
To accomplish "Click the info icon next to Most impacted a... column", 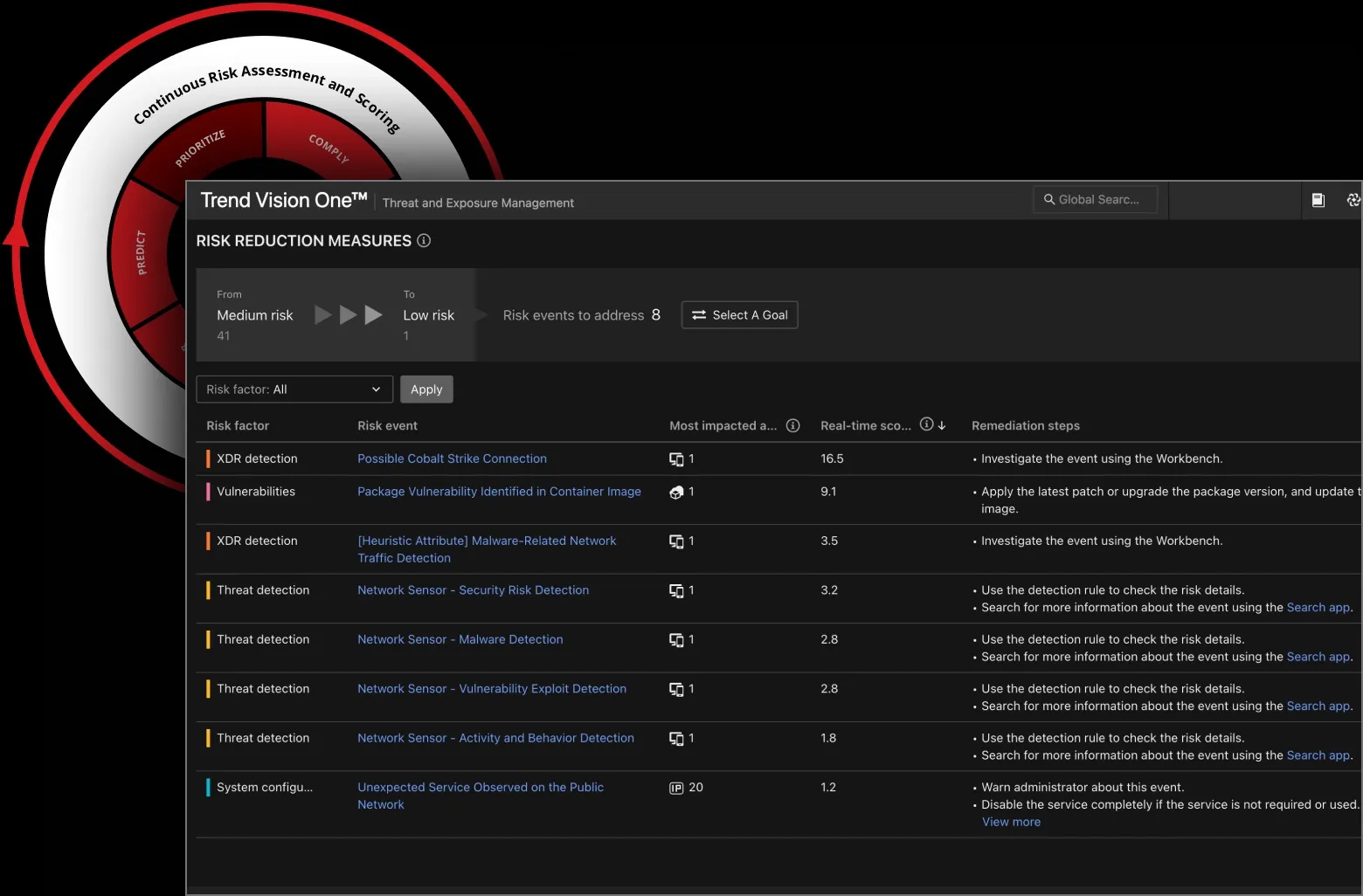I will 793,426.
